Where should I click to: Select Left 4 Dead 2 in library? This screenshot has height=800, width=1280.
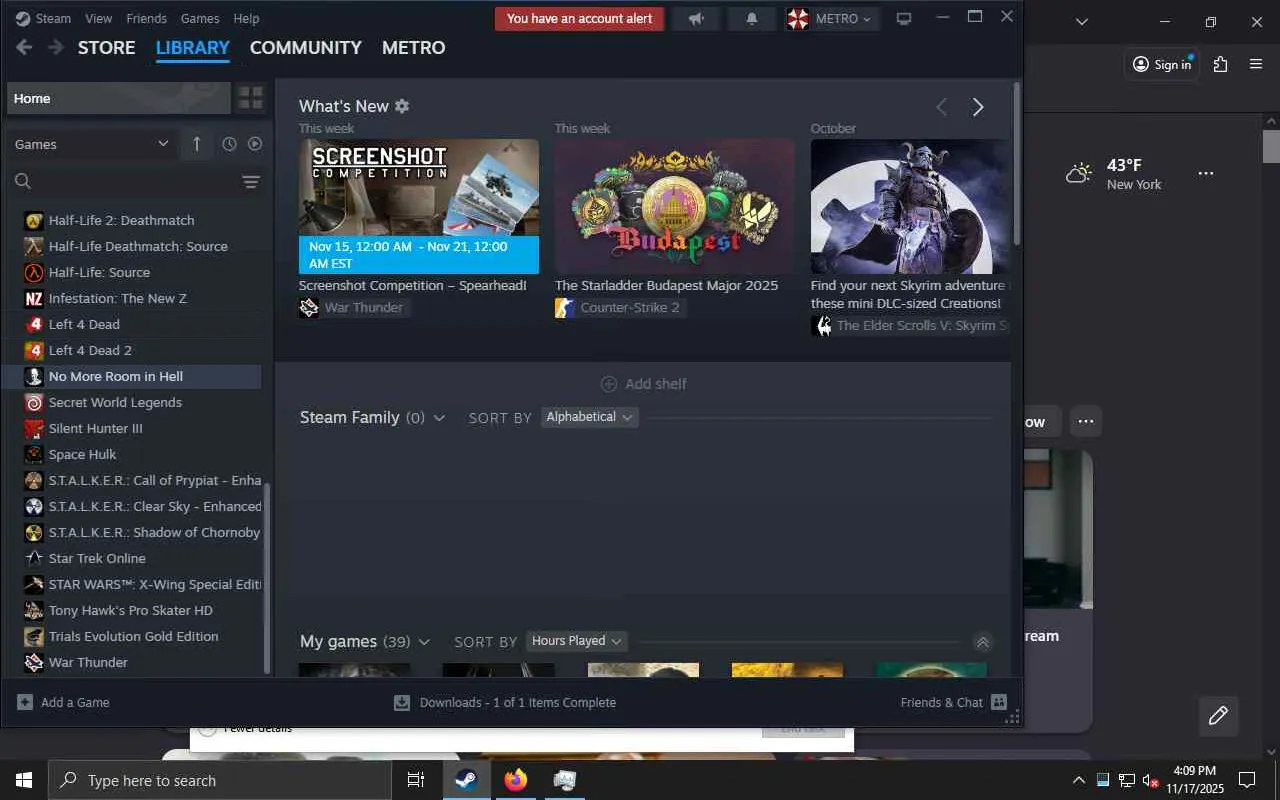click(x=133, y=350)
